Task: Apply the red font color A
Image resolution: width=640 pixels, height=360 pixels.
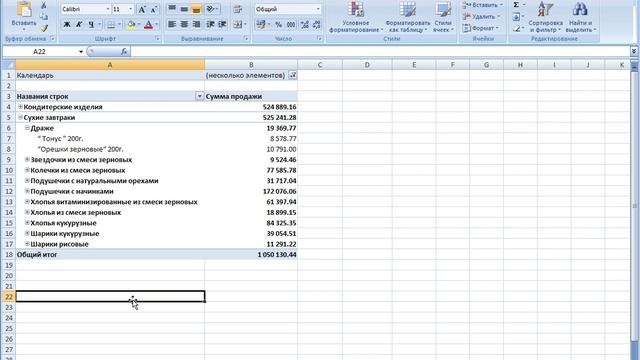Action: point(149,25)
